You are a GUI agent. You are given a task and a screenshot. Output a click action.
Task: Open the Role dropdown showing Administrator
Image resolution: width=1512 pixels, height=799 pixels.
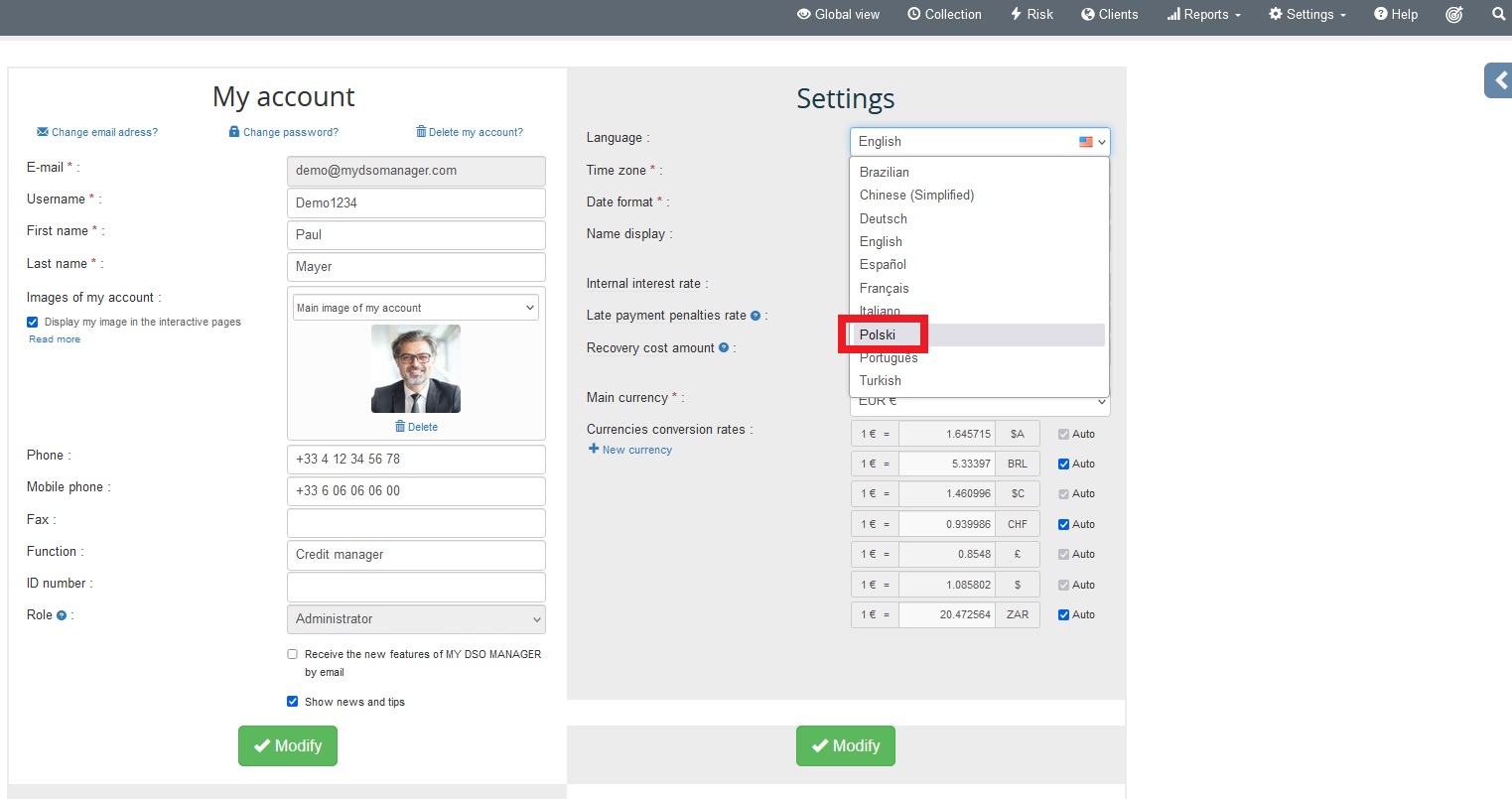[415, 618]
